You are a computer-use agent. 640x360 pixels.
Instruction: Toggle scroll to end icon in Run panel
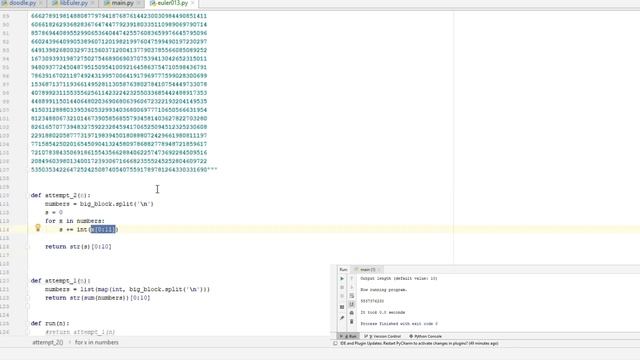coord(351,304)
